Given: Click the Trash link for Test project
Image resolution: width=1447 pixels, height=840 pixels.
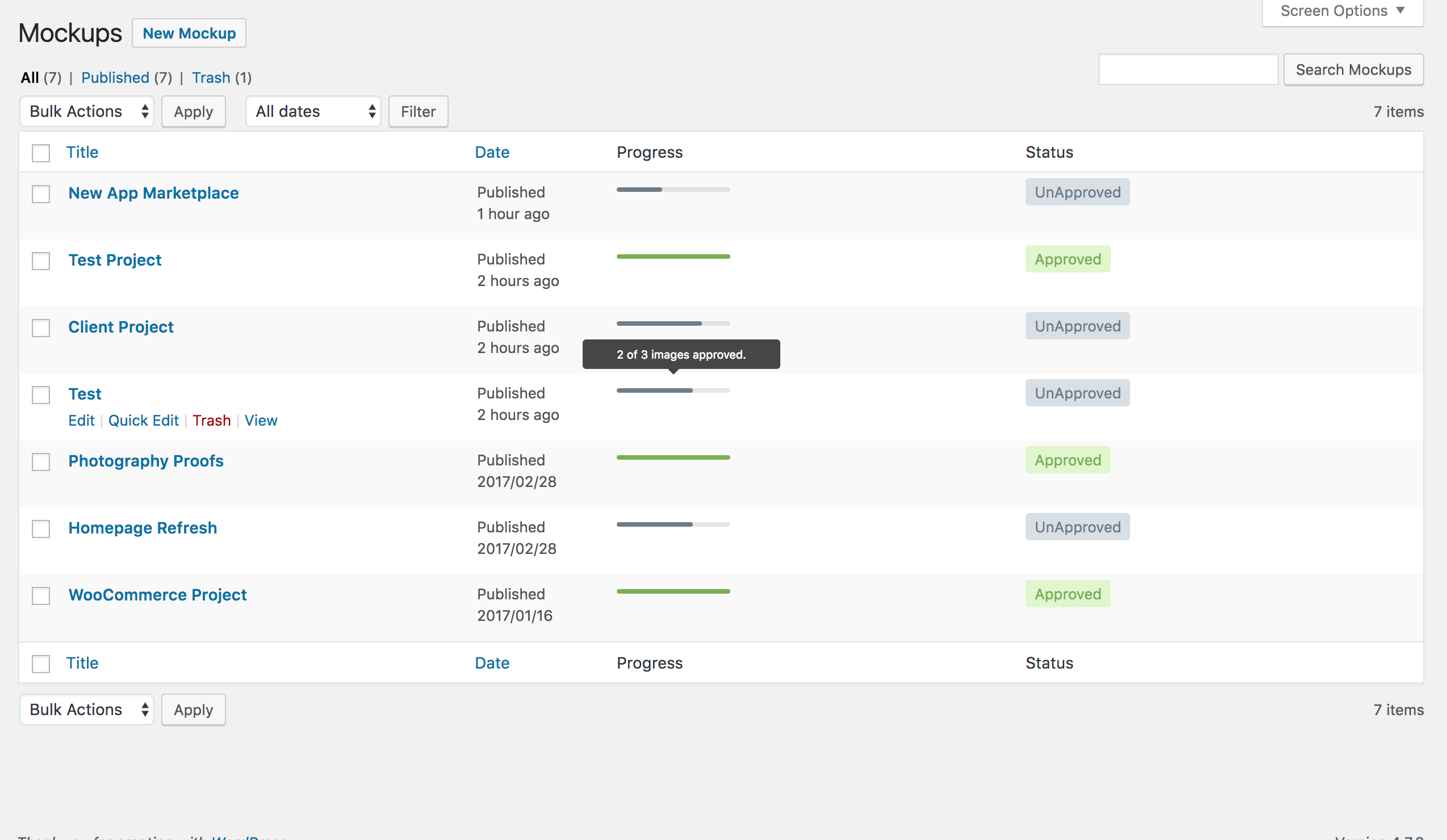Looking at the screenshot, I should point(211,420).
